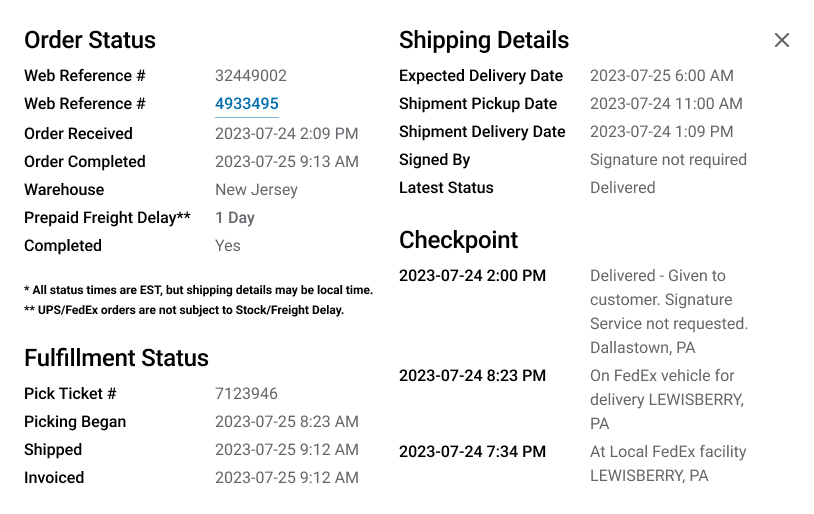The image size is (814, 514).
Task: Click the Shipping Details heading
Action: [x=484, y=40]
